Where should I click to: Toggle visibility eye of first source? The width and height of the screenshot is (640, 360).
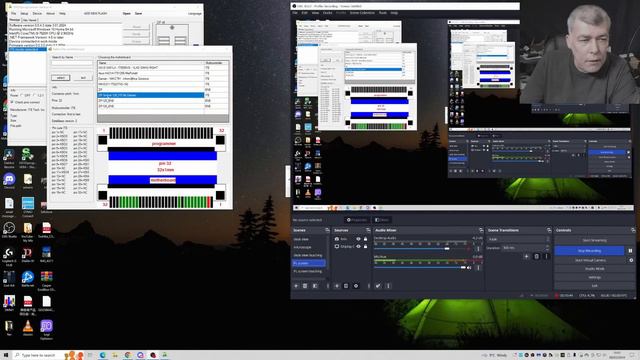pos(358,239)
